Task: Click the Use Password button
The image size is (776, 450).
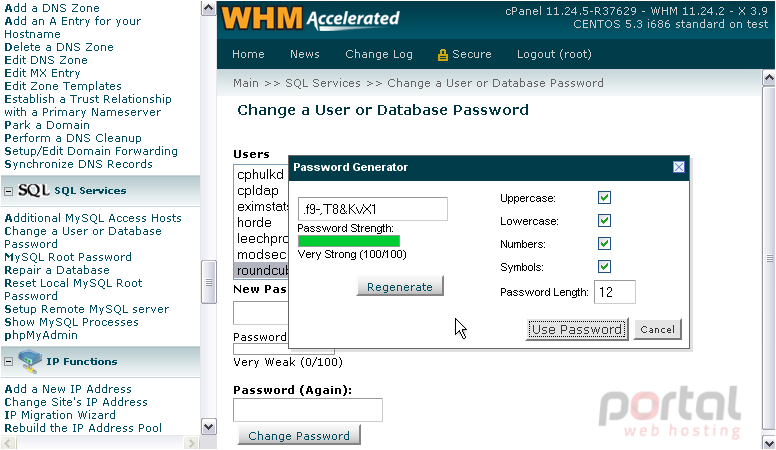Action: [577, 330]
